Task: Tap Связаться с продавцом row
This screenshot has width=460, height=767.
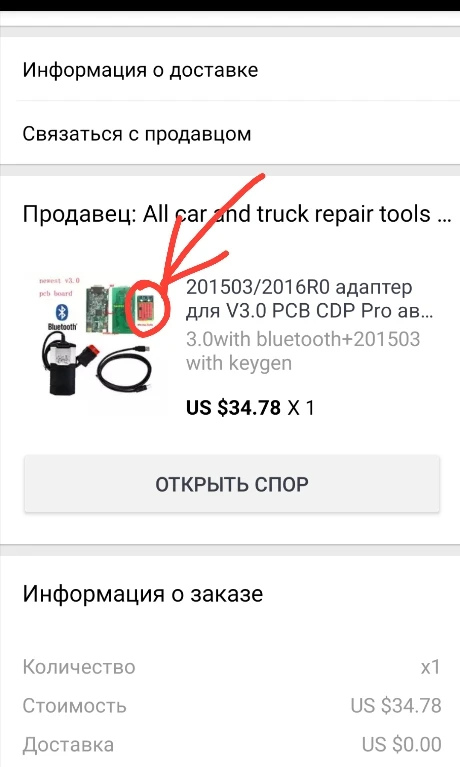Action: click(x=230, y=134)
